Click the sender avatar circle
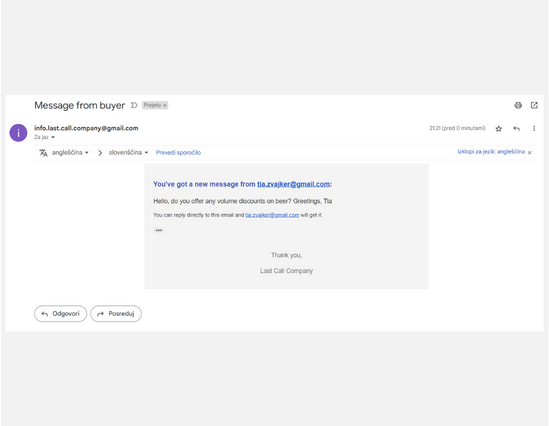 tap(18, 133)
